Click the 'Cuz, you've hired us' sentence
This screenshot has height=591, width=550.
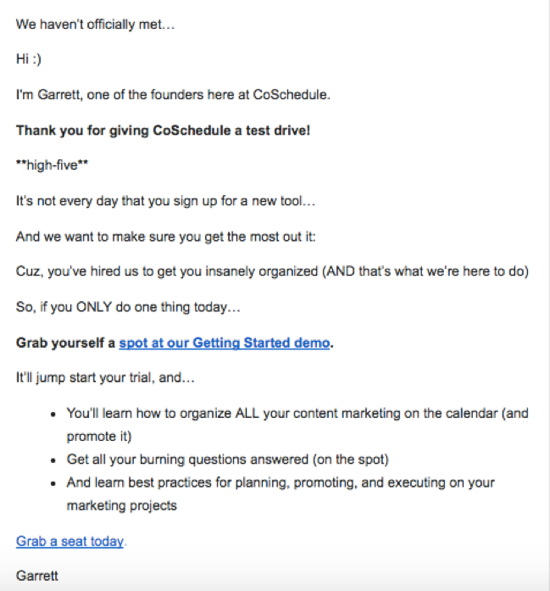tap(272, 271)
